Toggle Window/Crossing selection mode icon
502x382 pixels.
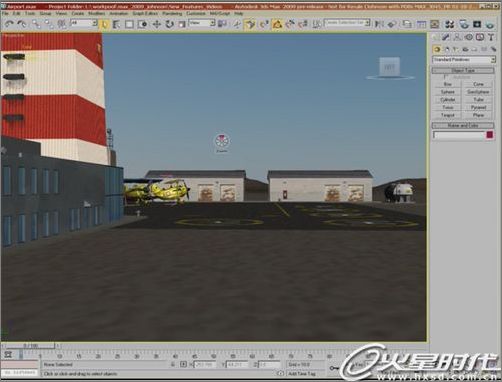point(143,24)
